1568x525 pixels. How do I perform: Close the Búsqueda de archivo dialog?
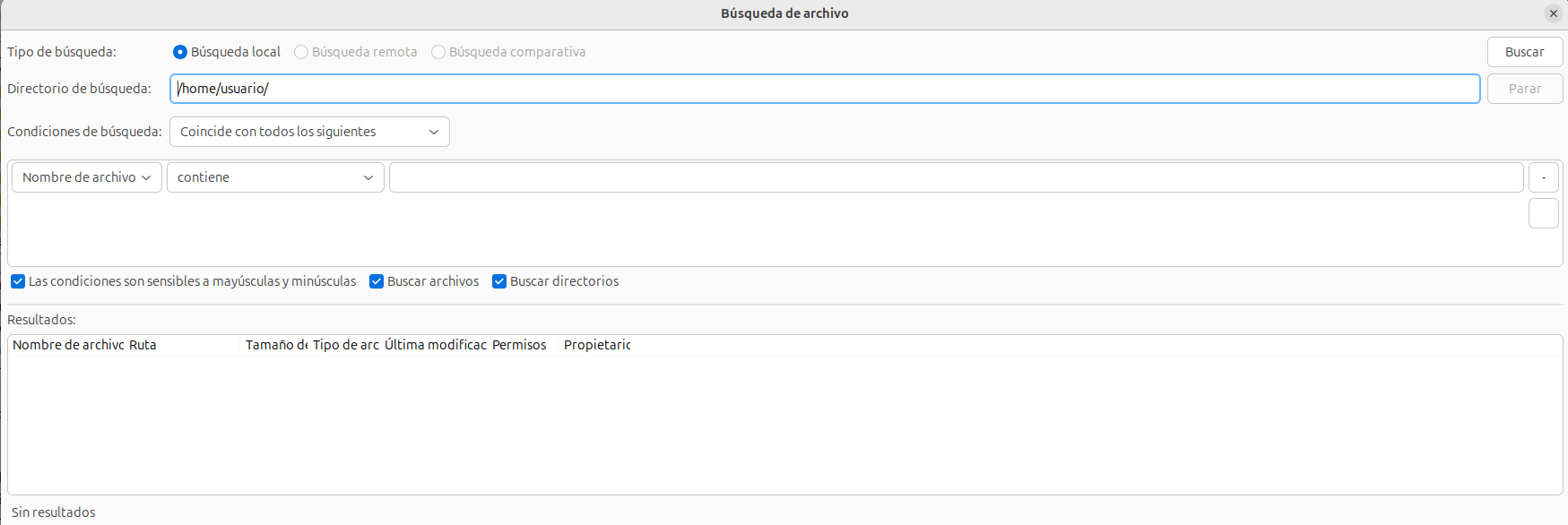coord(1554,13)
